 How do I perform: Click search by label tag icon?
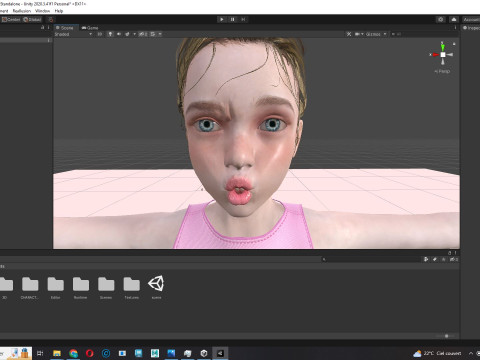(x=435, y=259)
